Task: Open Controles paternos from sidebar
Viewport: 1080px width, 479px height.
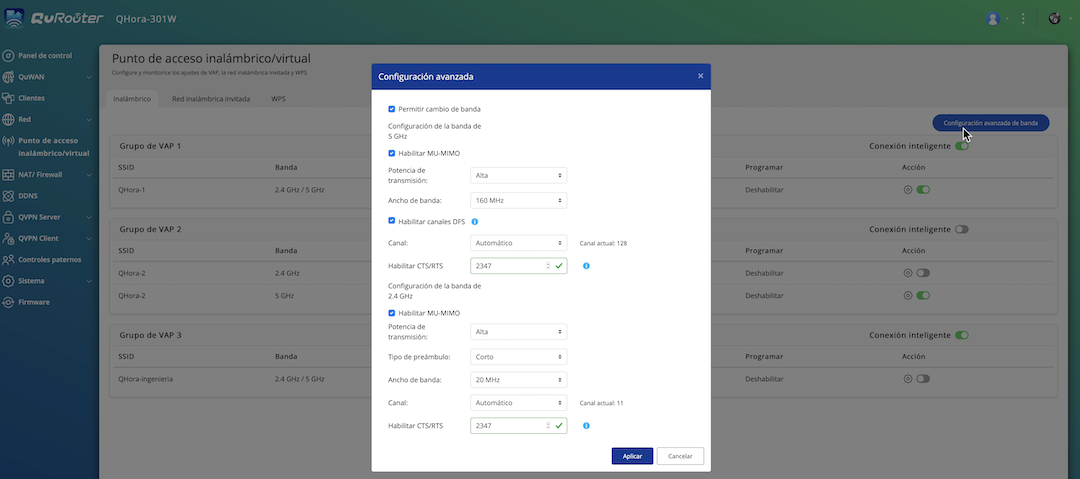Action: (9, 259)
